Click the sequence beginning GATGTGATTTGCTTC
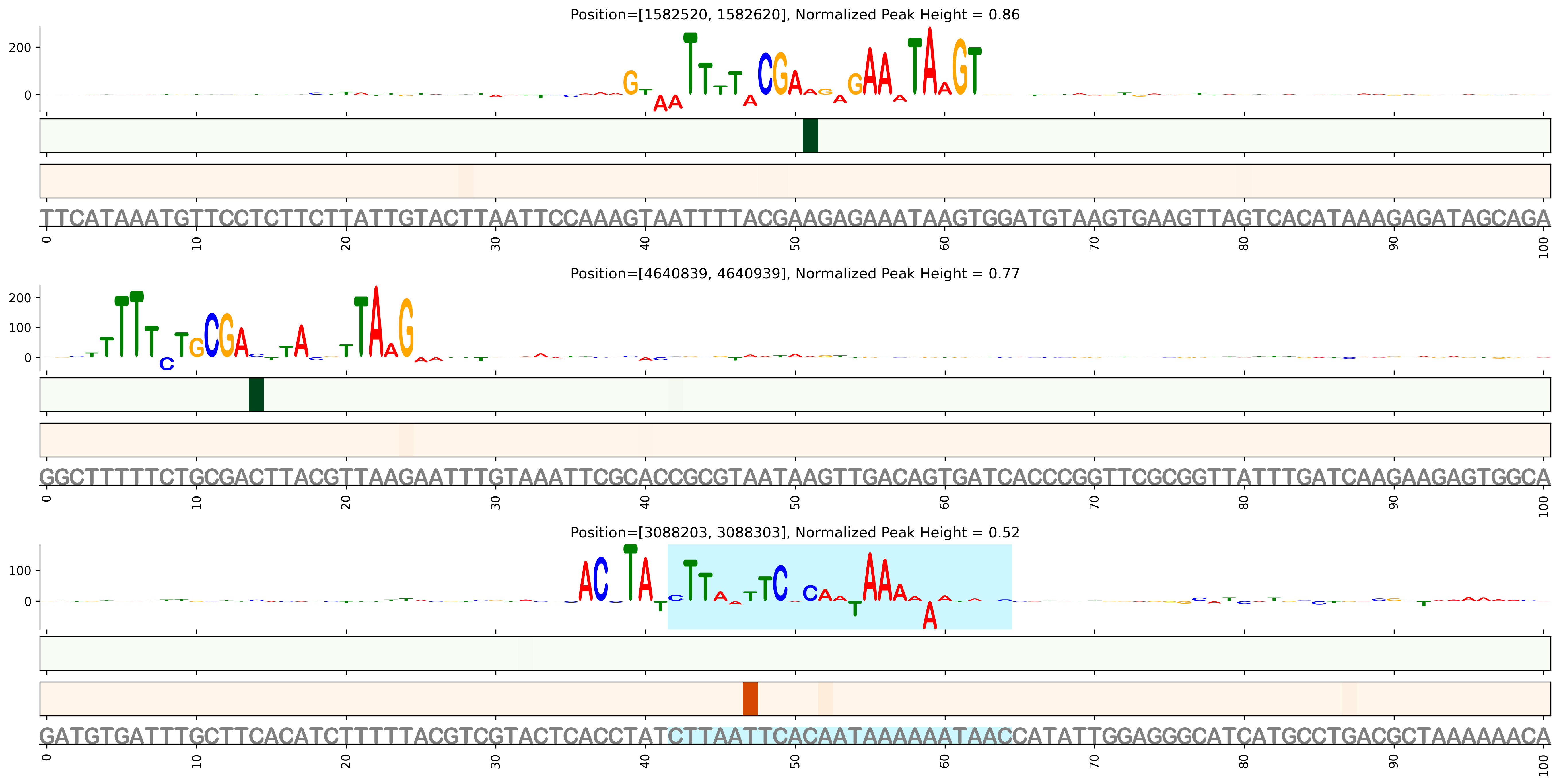Image resolution: width=1559 pixels, height=784 pixels. click(795, 736)
